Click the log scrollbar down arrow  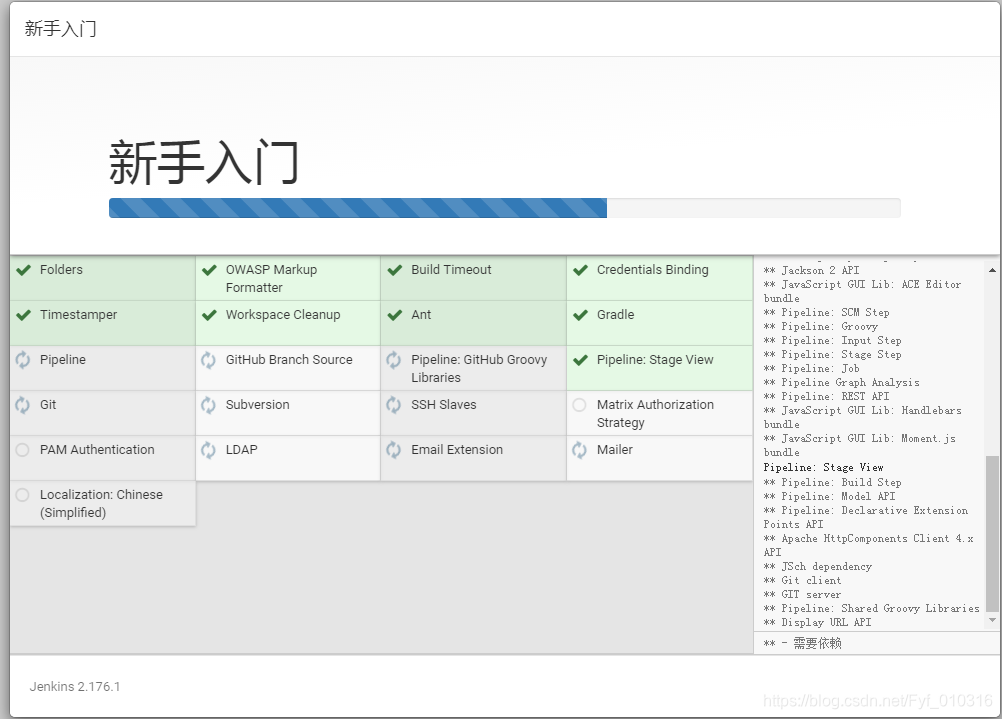tap(992, 620)
